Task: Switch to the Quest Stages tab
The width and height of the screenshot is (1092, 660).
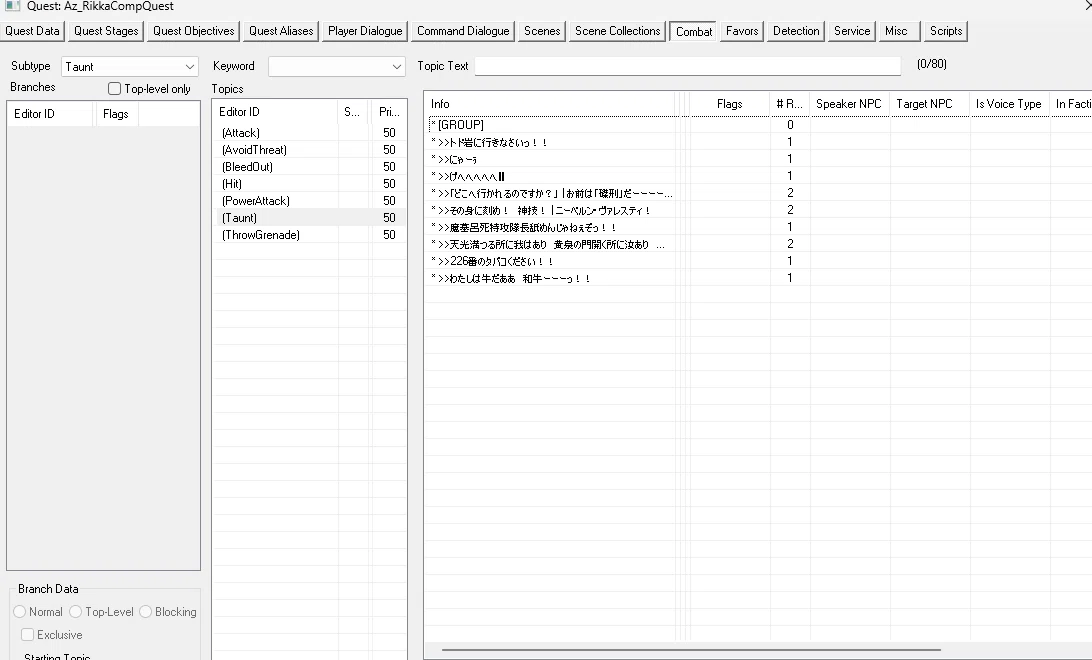Action: 107,31
